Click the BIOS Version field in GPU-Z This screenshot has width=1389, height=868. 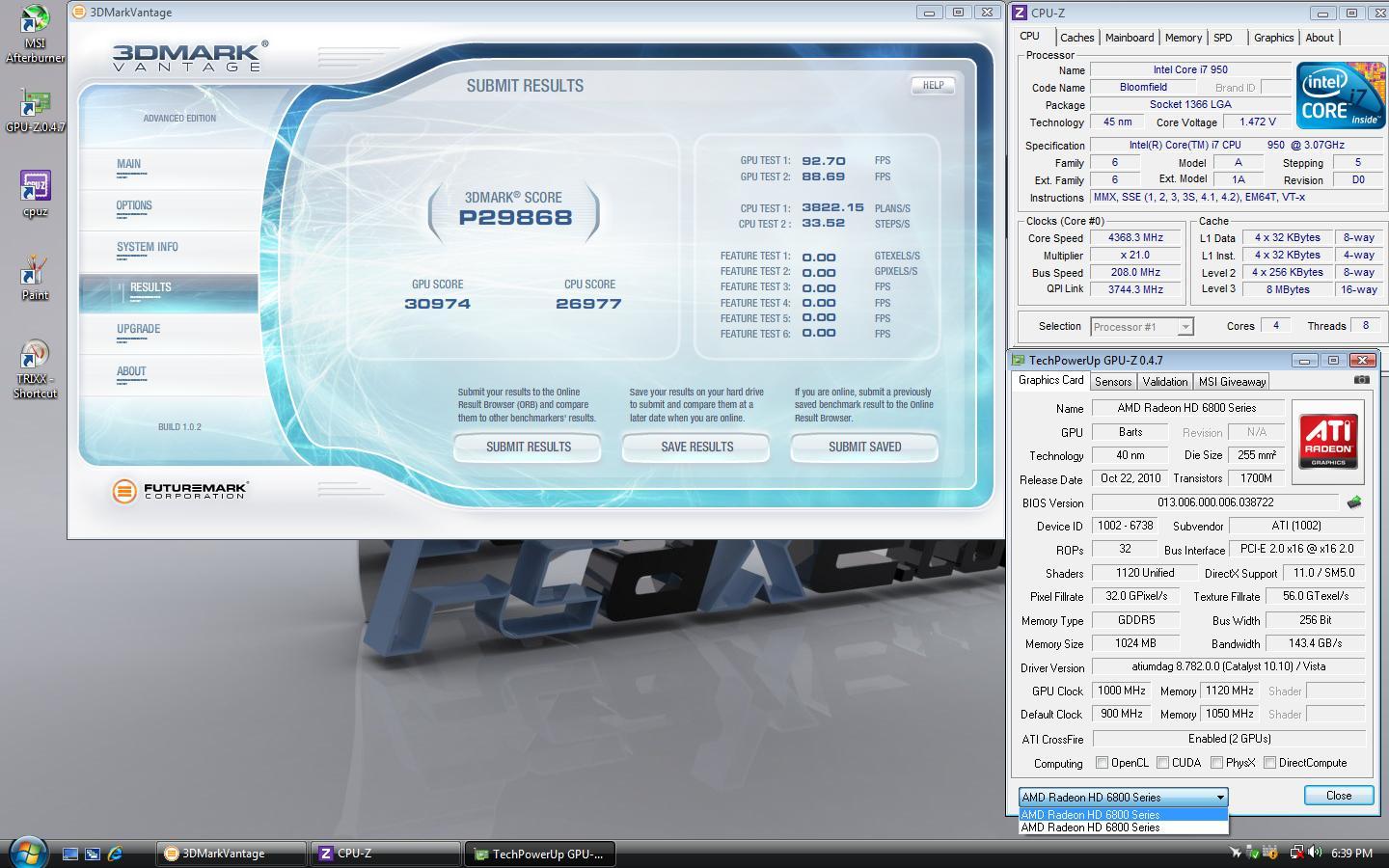pyautogui.click(x=1215, y=502)
